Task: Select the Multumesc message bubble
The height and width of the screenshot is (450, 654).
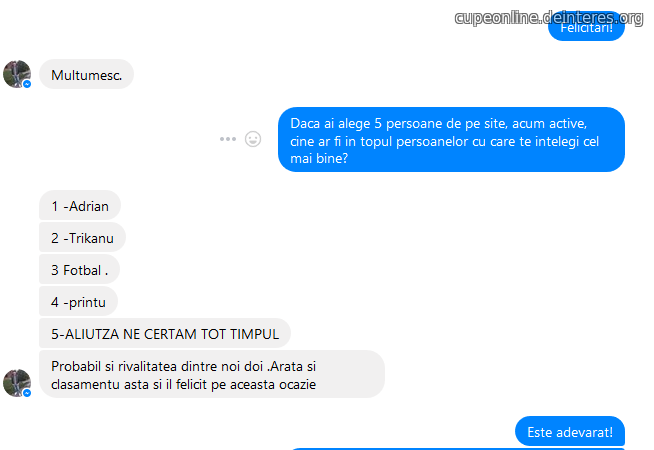Action: 86,74
